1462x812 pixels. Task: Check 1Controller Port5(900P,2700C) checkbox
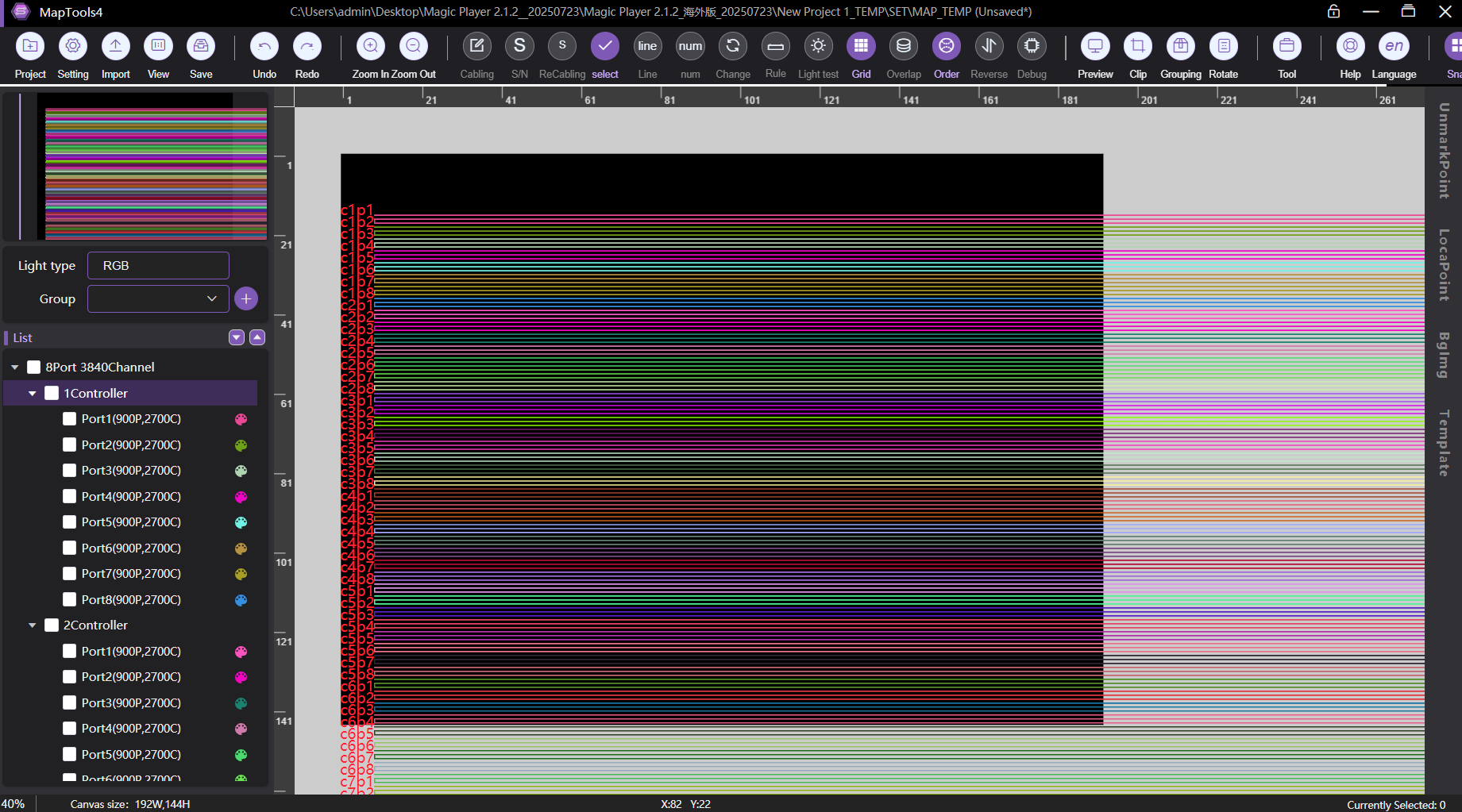70,522
